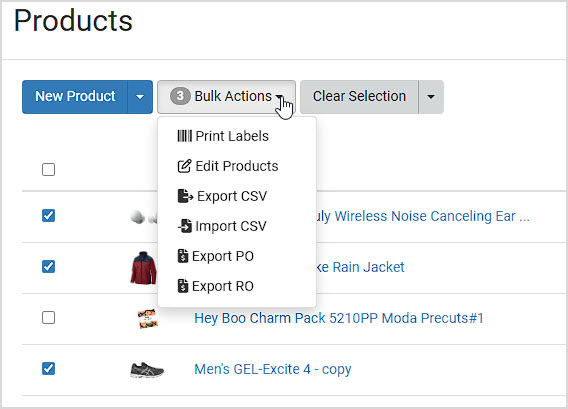This screenshot has width=568, height=409.
Task: Click the New Product button
Action: [x=75, y=97]
